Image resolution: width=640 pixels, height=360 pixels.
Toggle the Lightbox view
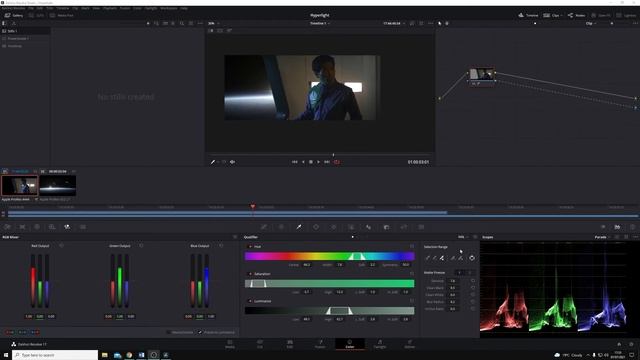coord(627,15)
